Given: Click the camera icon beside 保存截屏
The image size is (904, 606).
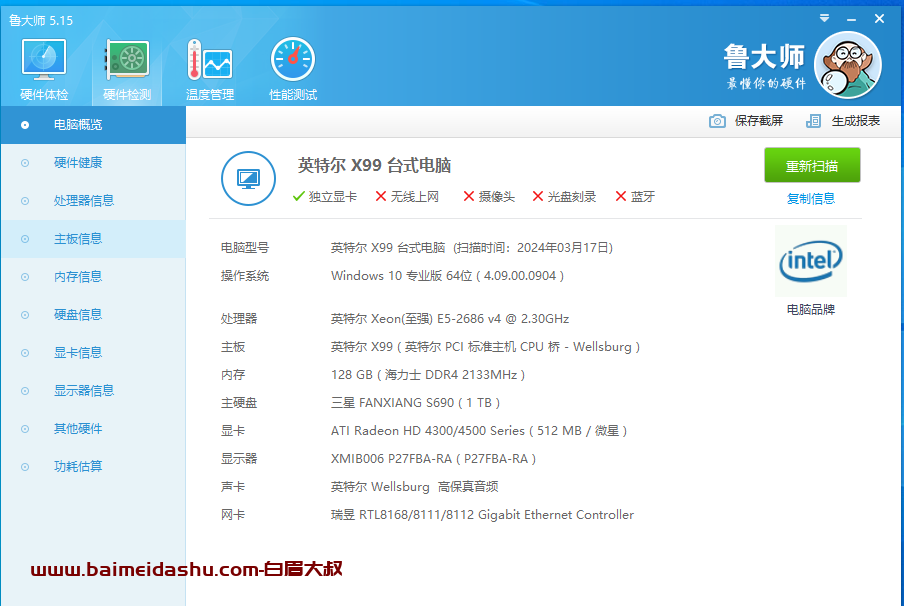Looking at the screenshot, I should coord(717,121).
